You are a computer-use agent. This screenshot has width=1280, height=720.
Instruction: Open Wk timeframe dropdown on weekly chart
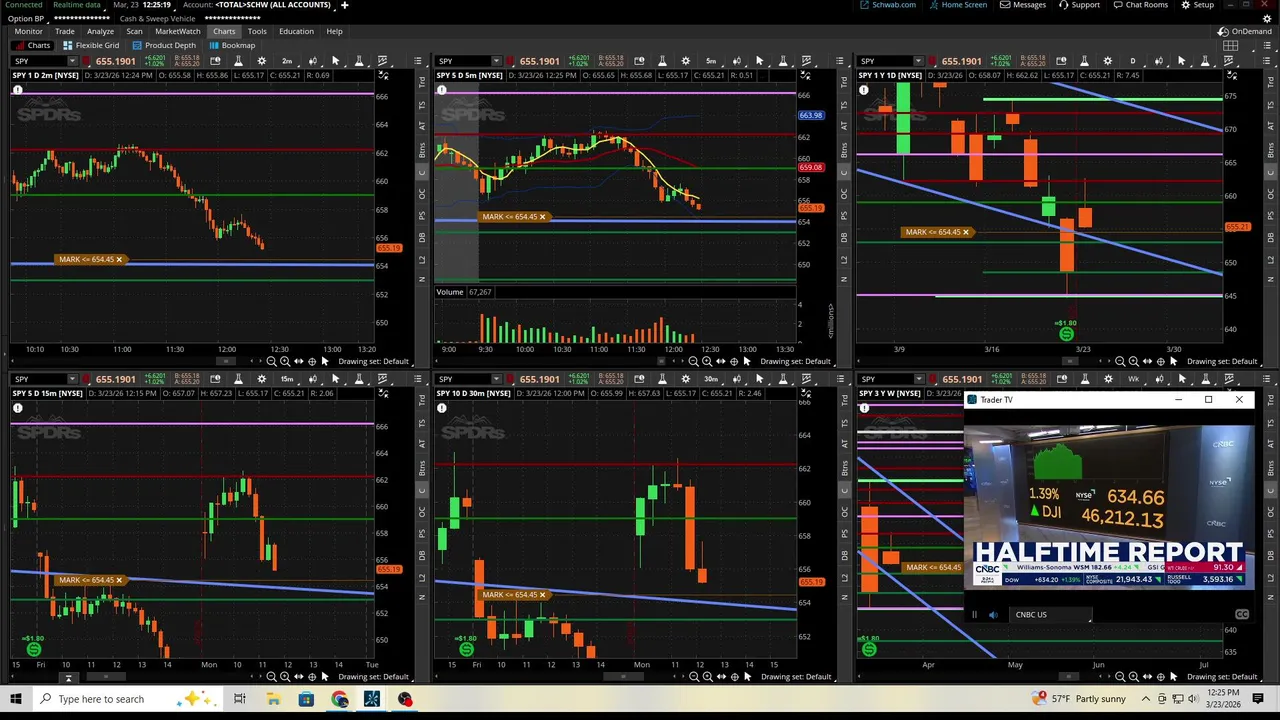point(1133,379)
